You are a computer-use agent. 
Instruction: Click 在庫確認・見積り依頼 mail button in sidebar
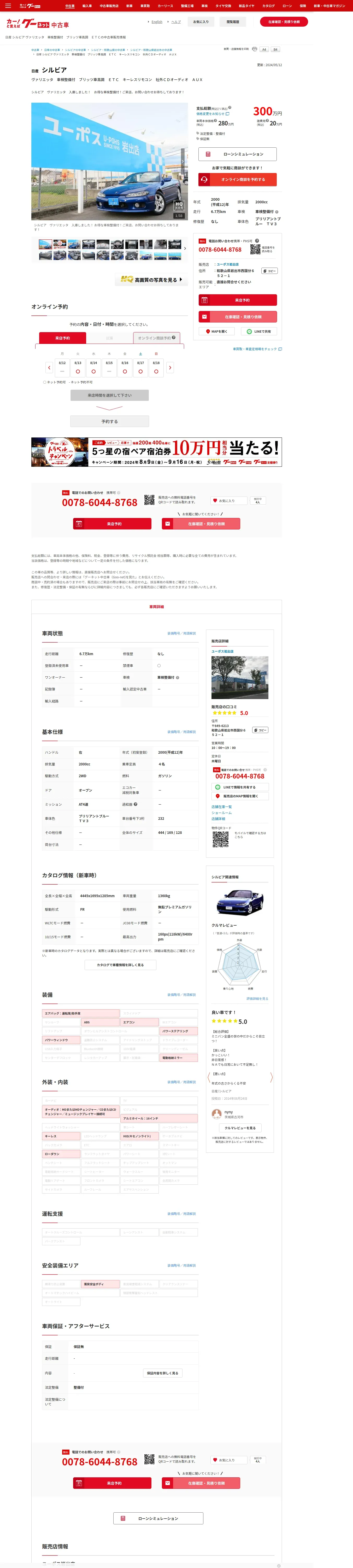[x=237, y=316]
